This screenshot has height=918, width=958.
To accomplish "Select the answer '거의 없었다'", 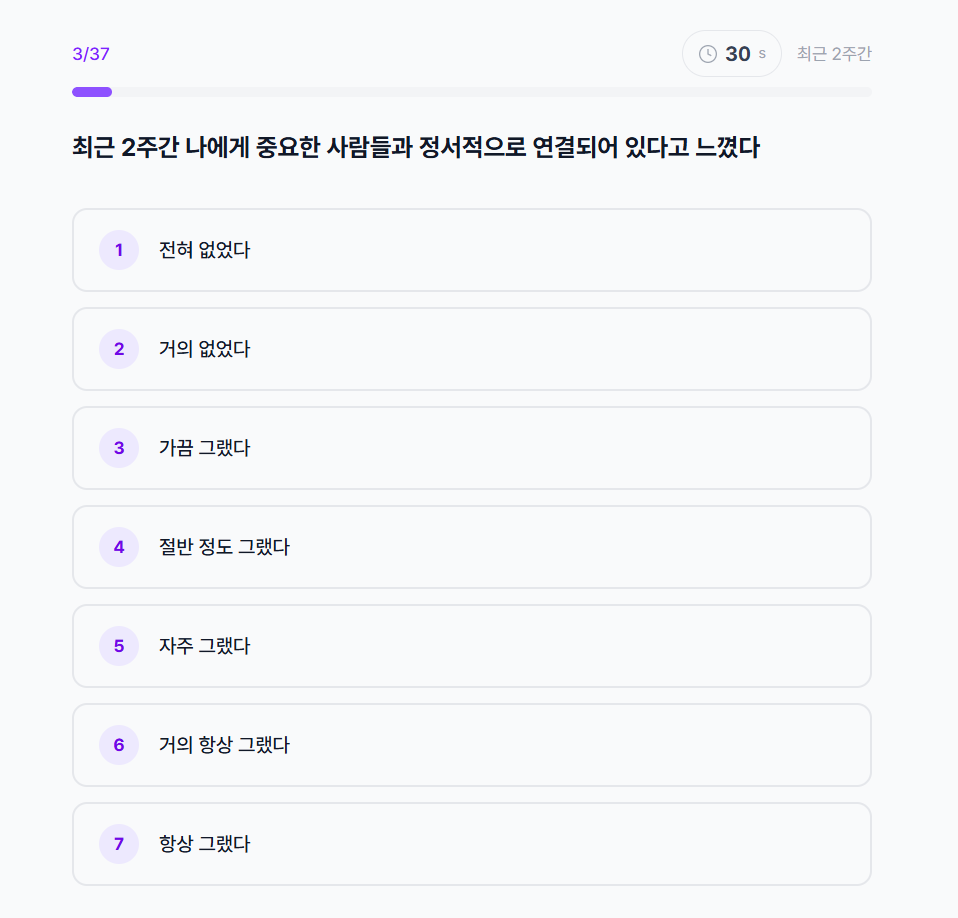I will (471, 349).
